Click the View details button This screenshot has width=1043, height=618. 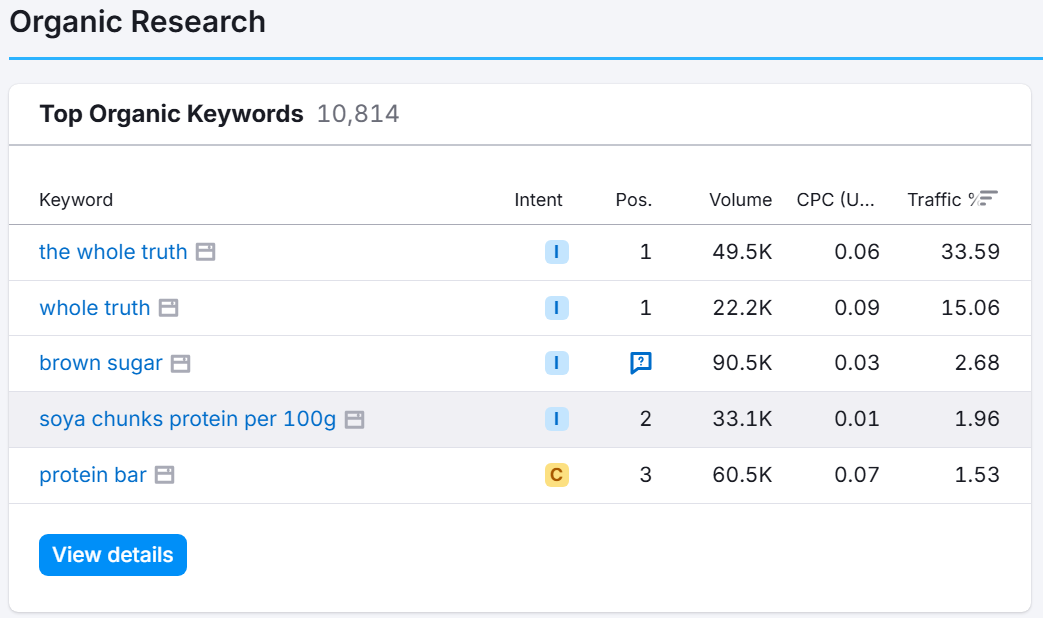click(x=113, y=555)
